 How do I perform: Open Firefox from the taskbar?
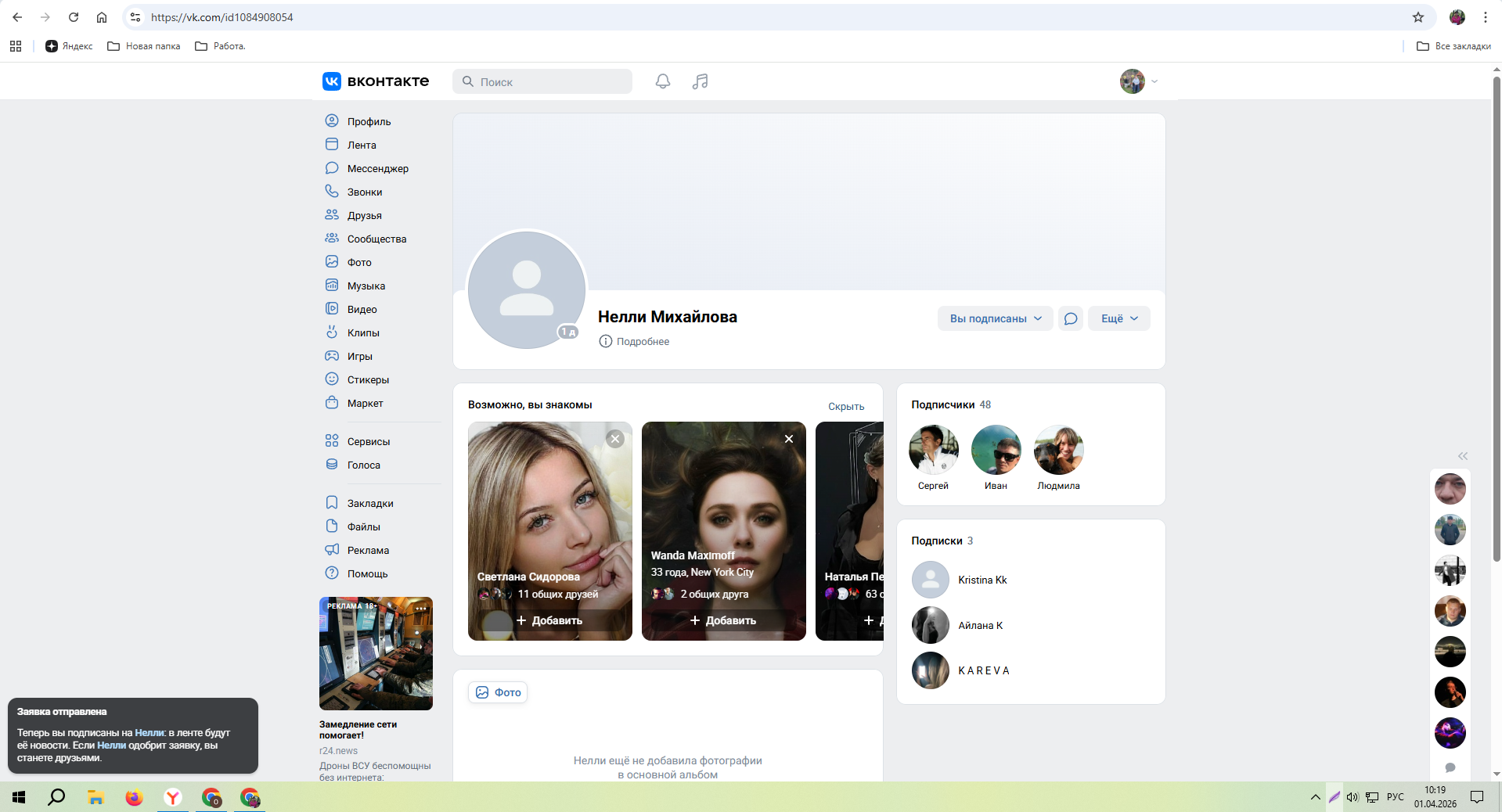click(135, 797)
